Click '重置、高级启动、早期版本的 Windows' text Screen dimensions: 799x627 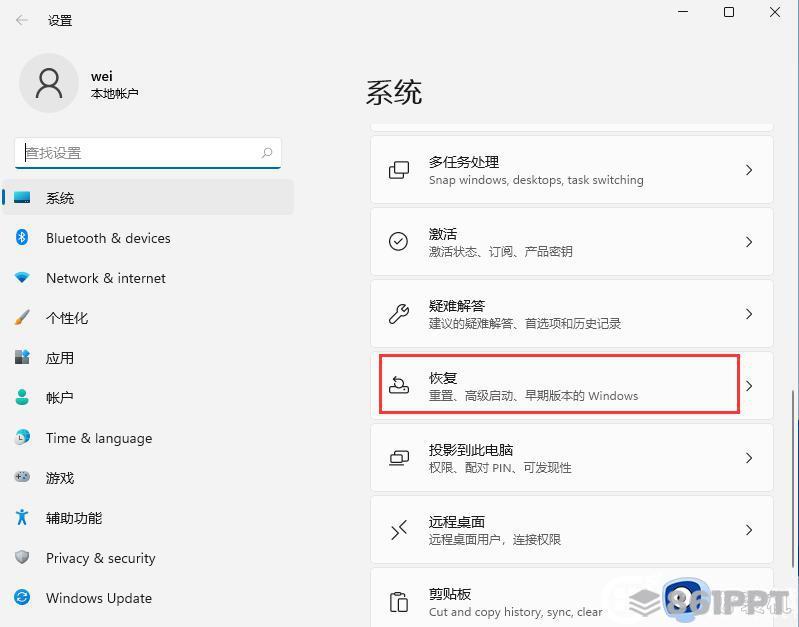(x=533, y=396)
